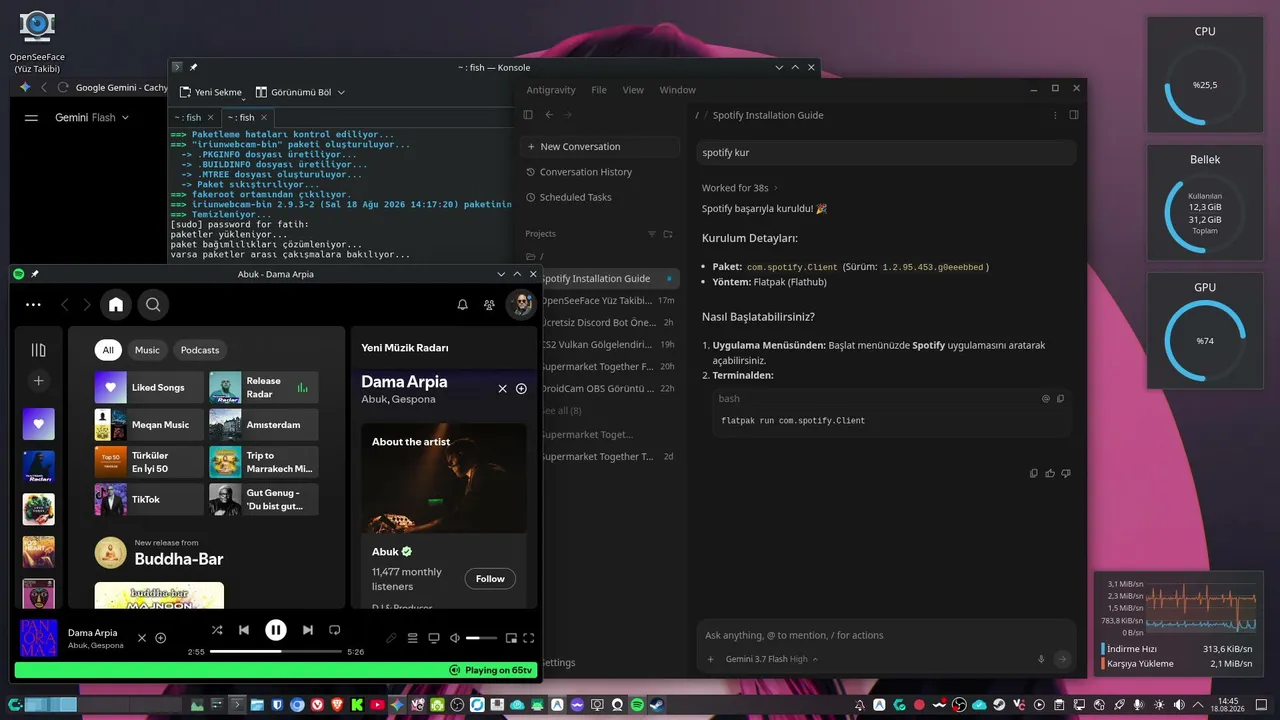Viewport: 1280px width, 720px height.
Task: Open Spotify search
Action: [x=153, y=305]
